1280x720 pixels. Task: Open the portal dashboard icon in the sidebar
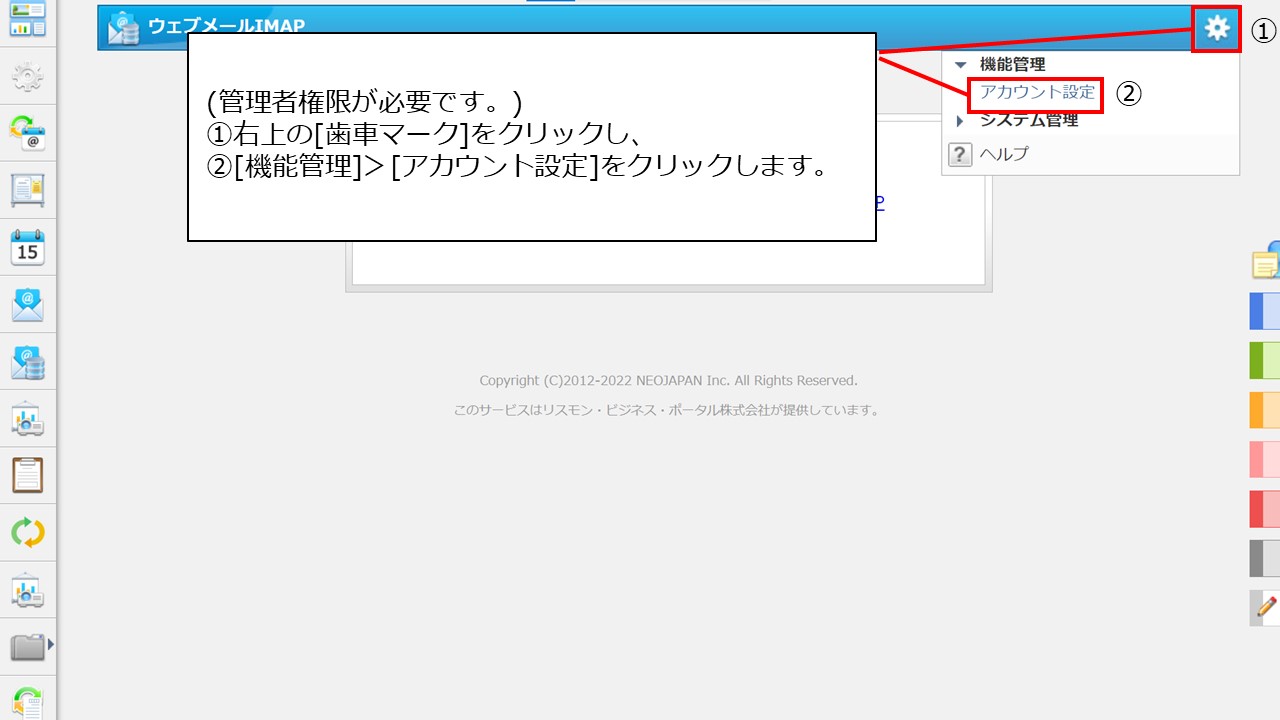click(27, 19)
